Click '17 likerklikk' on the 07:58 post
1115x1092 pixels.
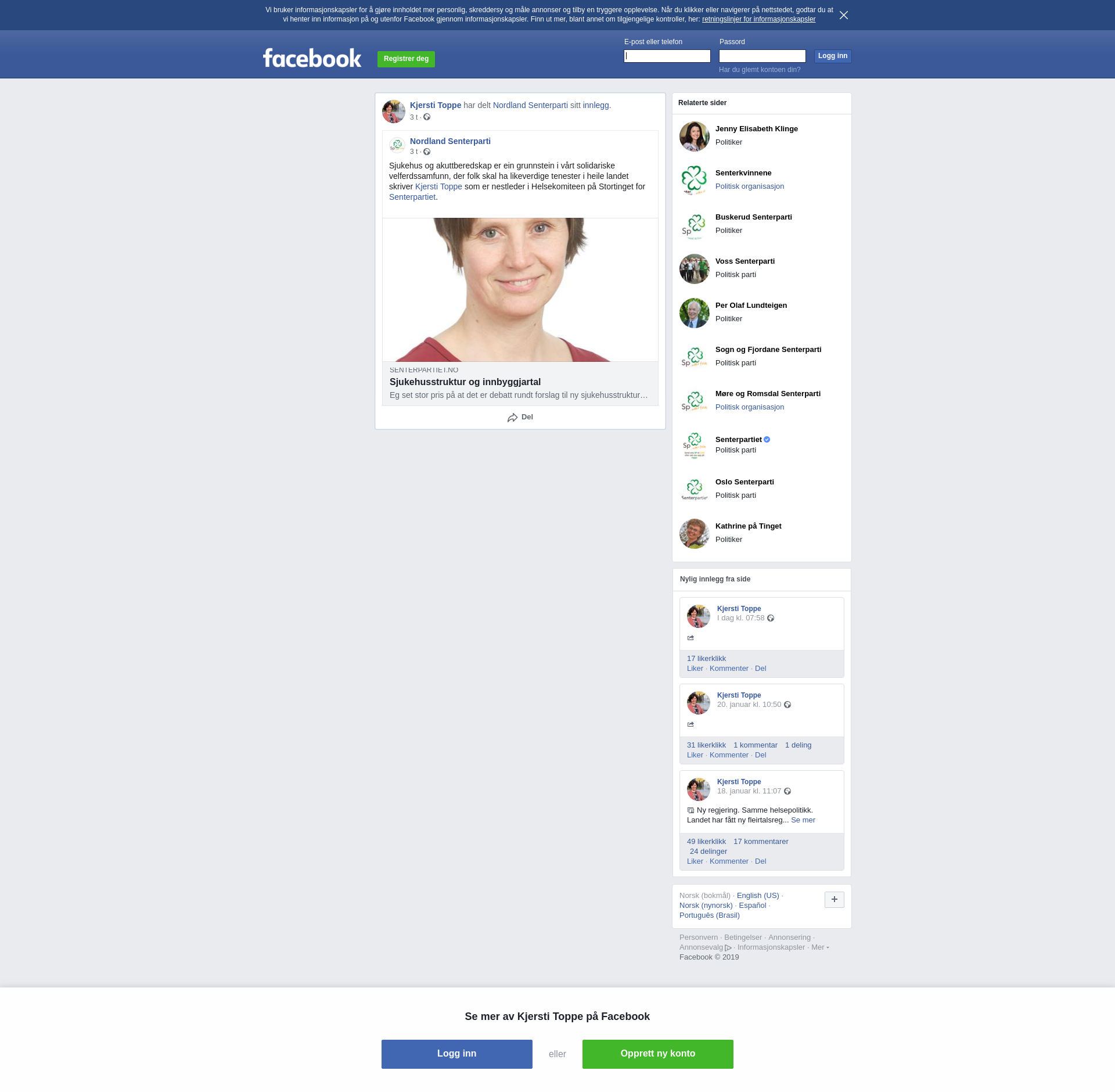pyautogui.click(x=706, y=659)
